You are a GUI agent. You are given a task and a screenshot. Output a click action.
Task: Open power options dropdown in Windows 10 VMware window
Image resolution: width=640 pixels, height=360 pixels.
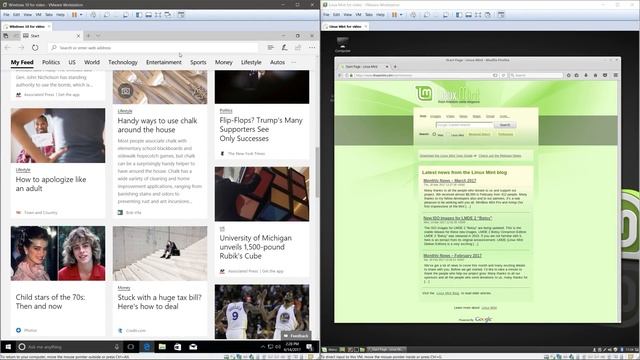click(x=81, y=15)
